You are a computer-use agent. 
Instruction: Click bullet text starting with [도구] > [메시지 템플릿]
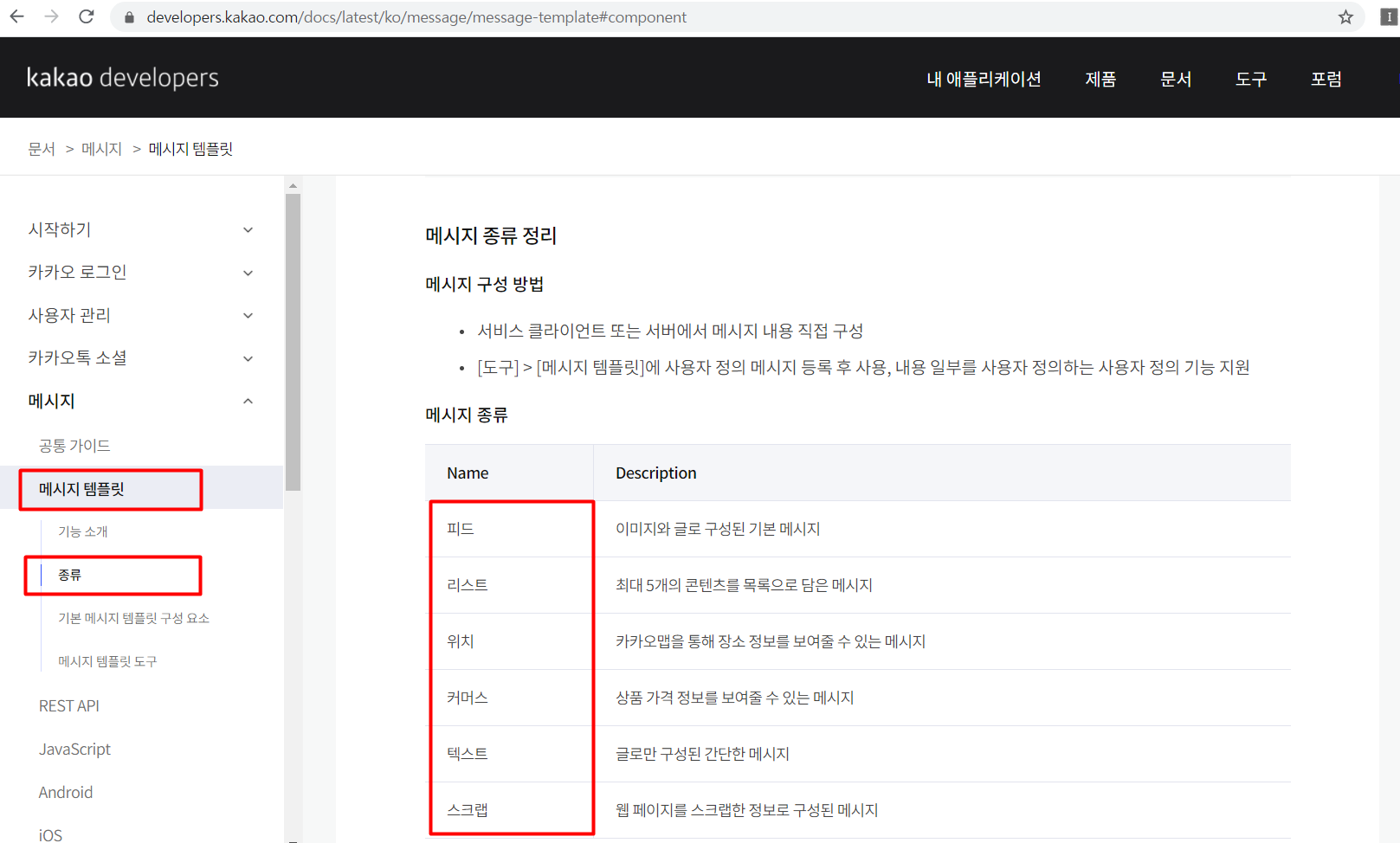point(863,367)
